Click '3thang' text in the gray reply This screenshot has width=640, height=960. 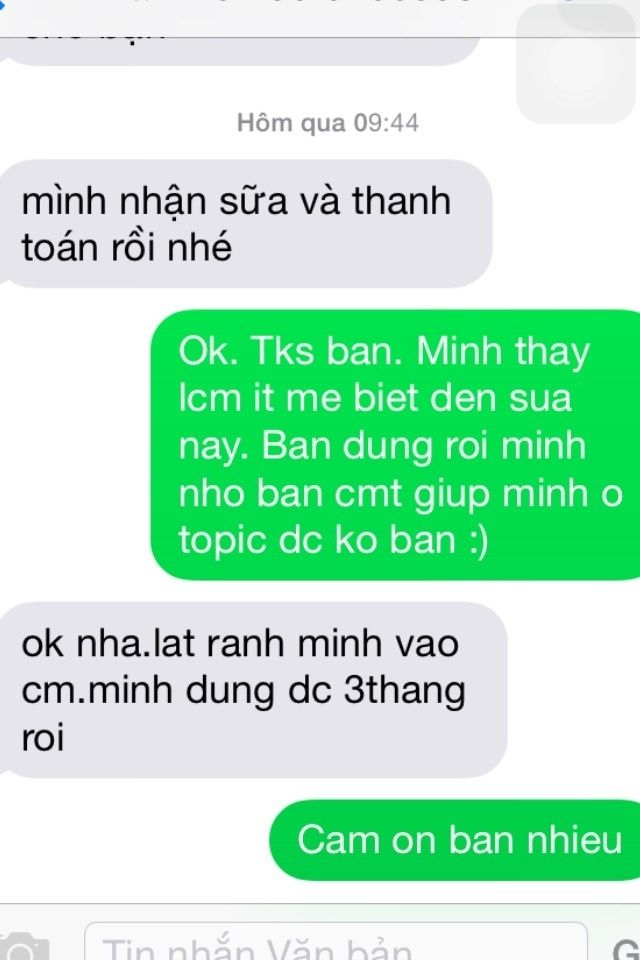point(404,691)
